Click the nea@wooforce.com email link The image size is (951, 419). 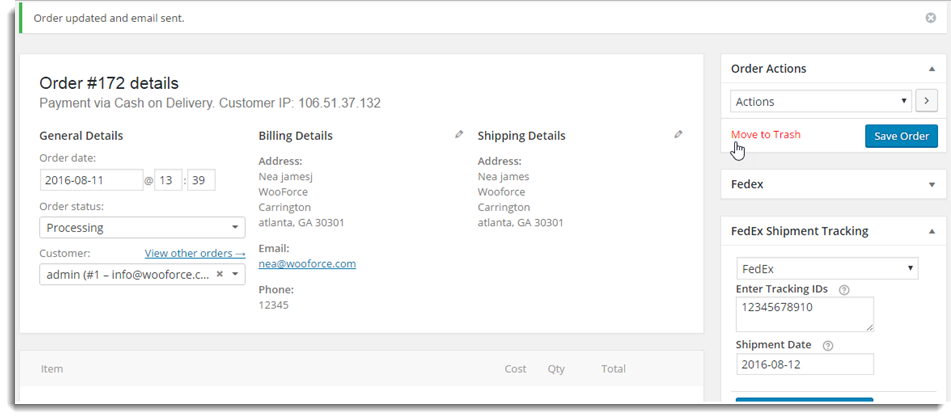click(307, 264)
